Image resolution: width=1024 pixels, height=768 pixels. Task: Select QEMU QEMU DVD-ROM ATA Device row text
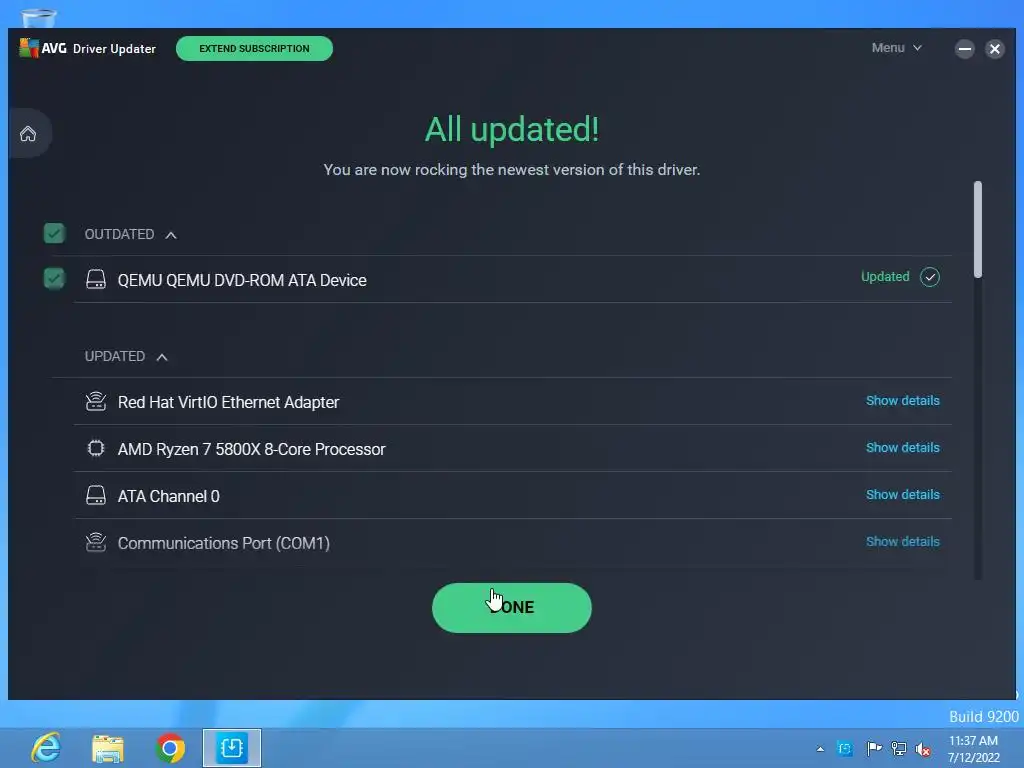(x=242, y=280)
